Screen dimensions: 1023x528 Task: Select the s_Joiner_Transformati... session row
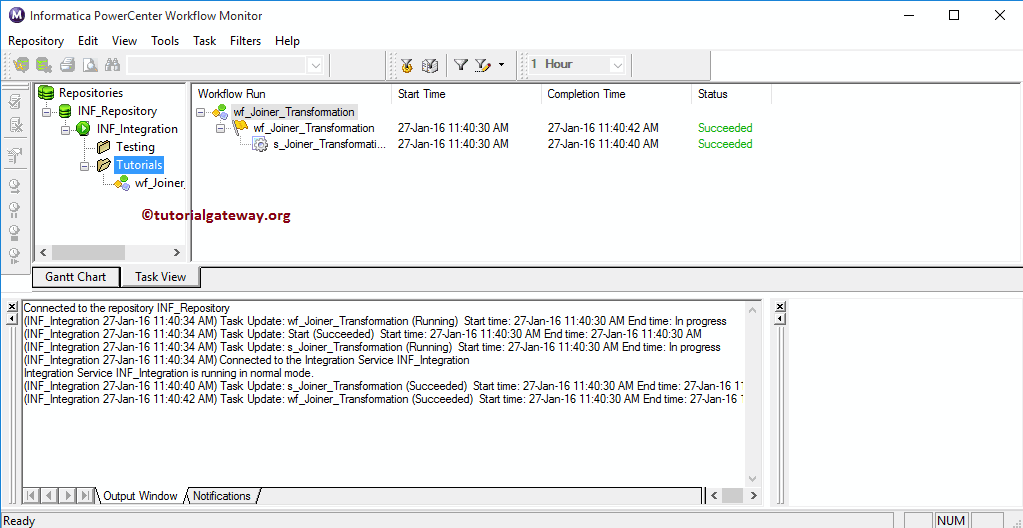[x=329, y=144]
